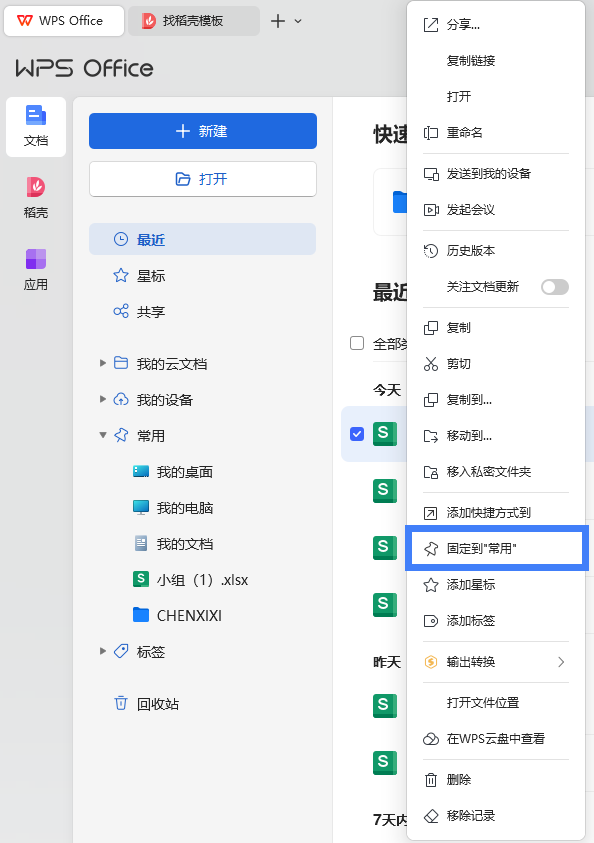This screenshot has height=843, width=594.
Task: Expand the 我的云文档 tree node
Action: click(103, 363)
